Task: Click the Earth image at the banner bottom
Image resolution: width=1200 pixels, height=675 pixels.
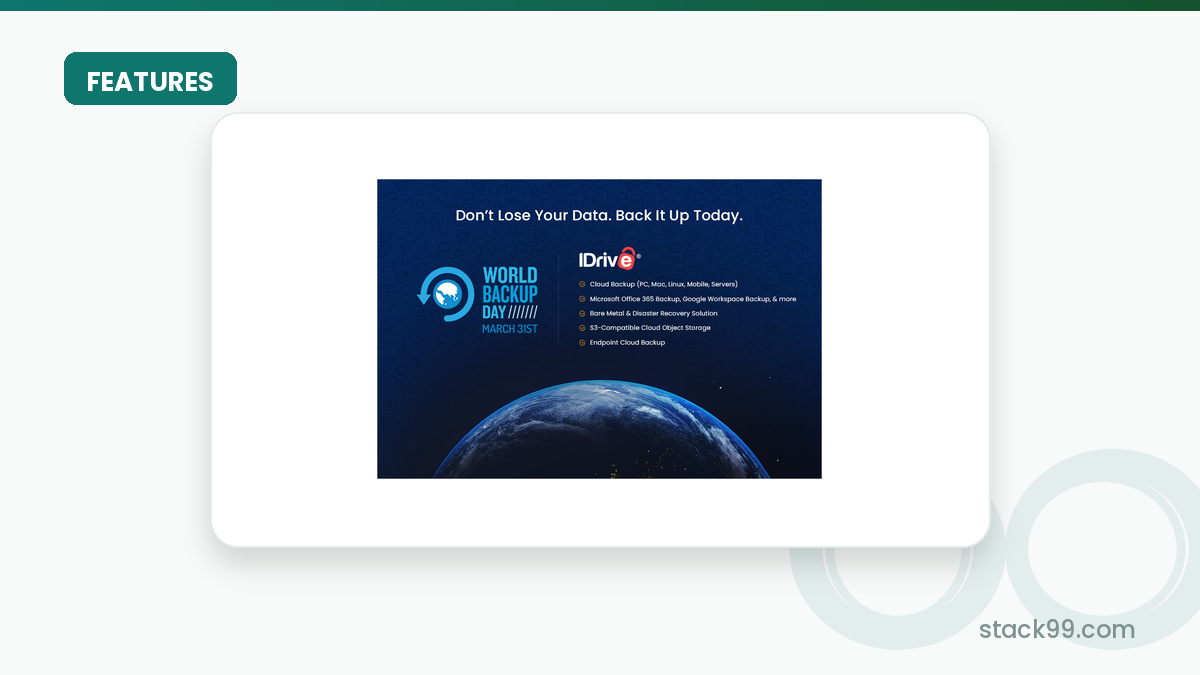Action: (x=599, y=430)
